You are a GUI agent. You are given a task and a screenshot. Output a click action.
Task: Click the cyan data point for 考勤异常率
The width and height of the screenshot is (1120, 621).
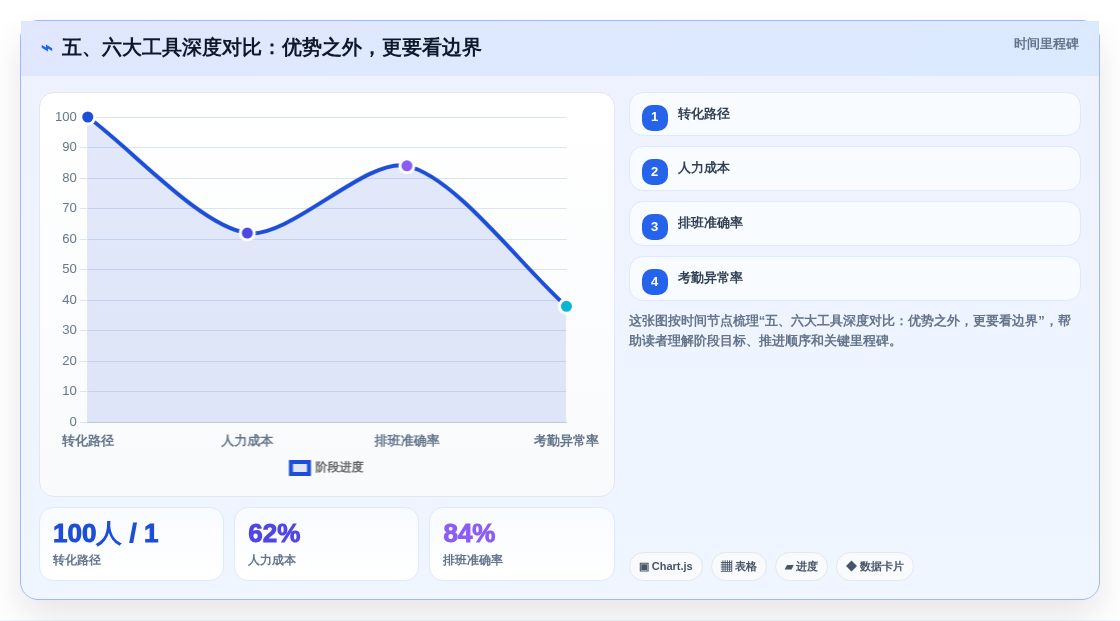click(566, 307)
